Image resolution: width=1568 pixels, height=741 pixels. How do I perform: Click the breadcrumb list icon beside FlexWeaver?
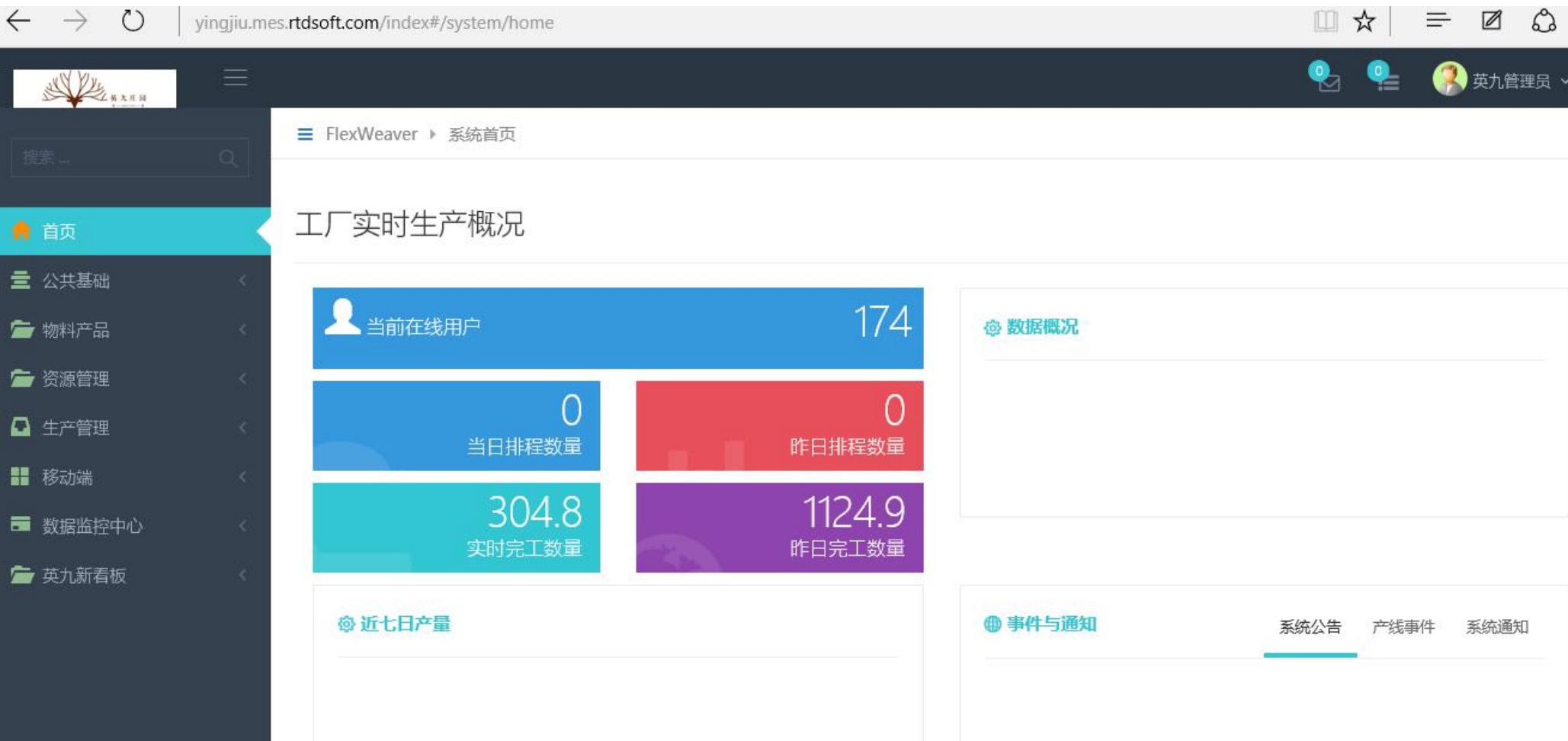(x=305, y=135)
